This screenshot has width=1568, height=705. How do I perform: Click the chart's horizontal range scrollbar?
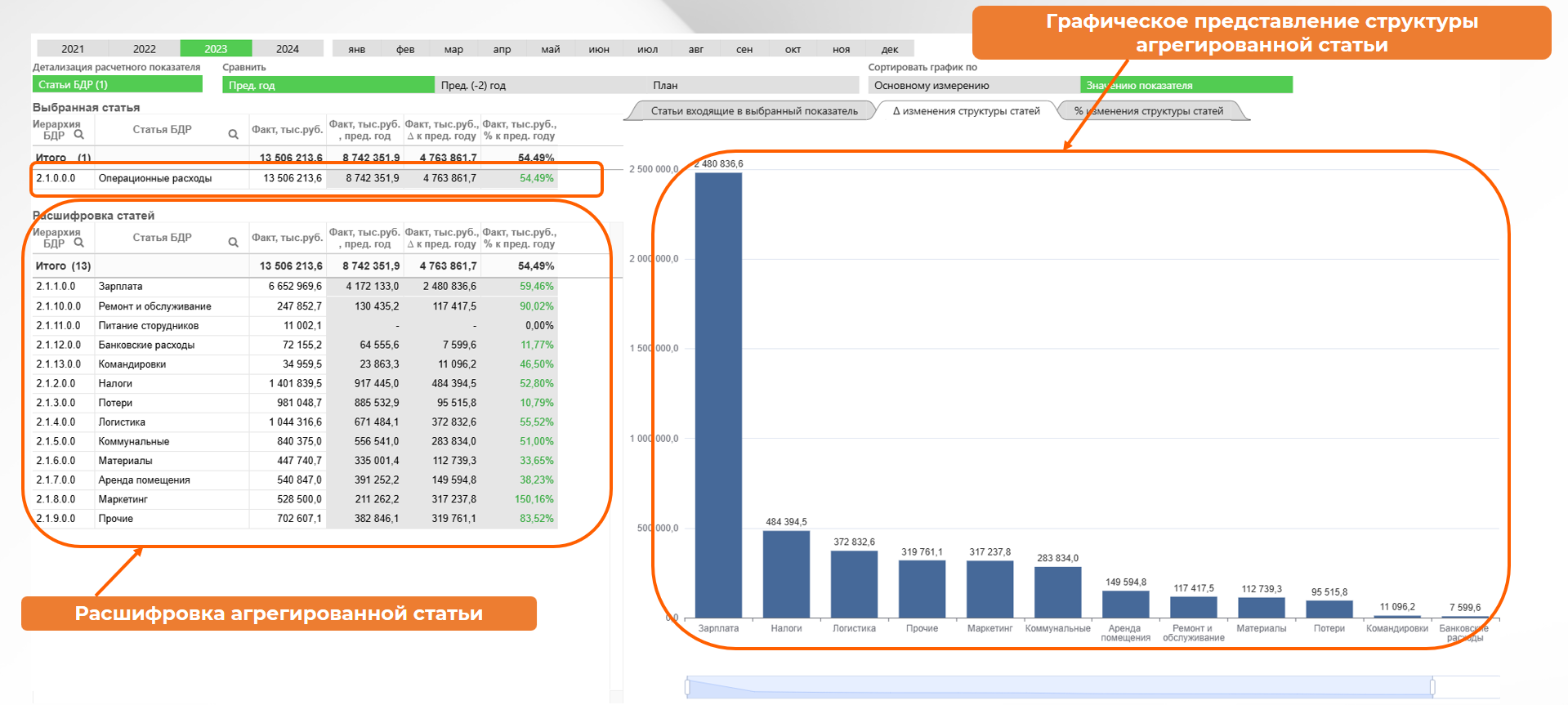(x=1061, y=687)
